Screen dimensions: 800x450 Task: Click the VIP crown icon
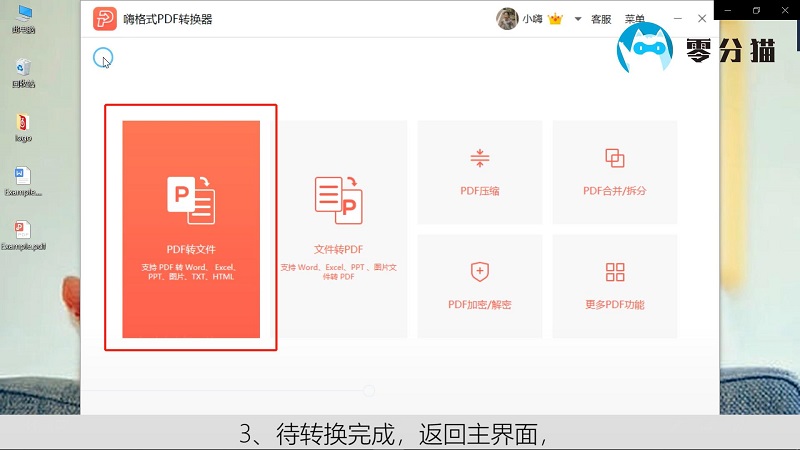[x=555, y=19]
